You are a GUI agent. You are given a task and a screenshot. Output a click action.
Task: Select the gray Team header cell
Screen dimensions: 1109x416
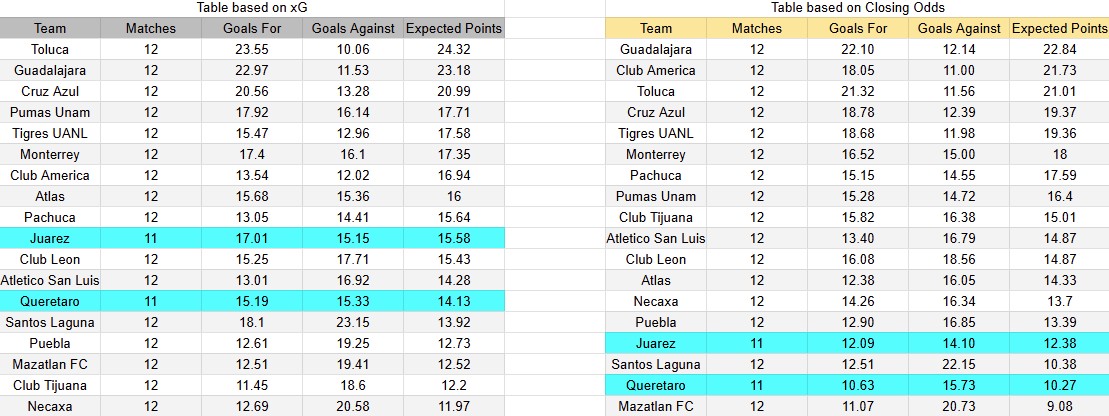coord(50,28)
